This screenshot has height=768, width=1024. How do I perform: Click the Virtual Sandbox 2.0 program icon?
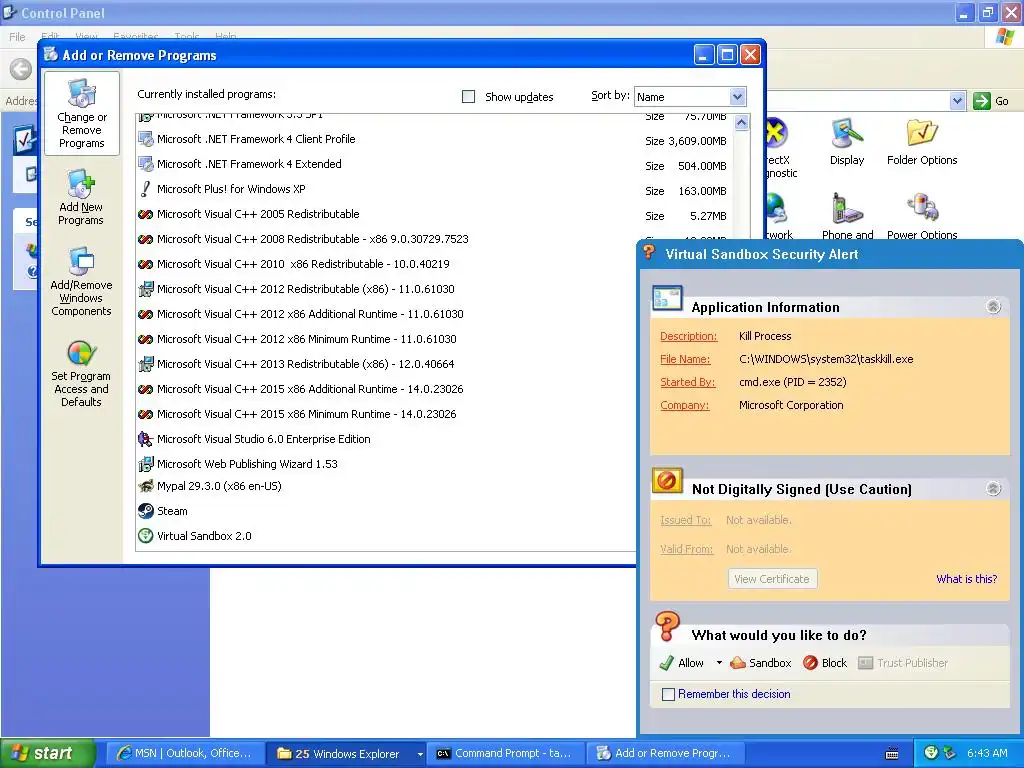[x=146, y=536]
